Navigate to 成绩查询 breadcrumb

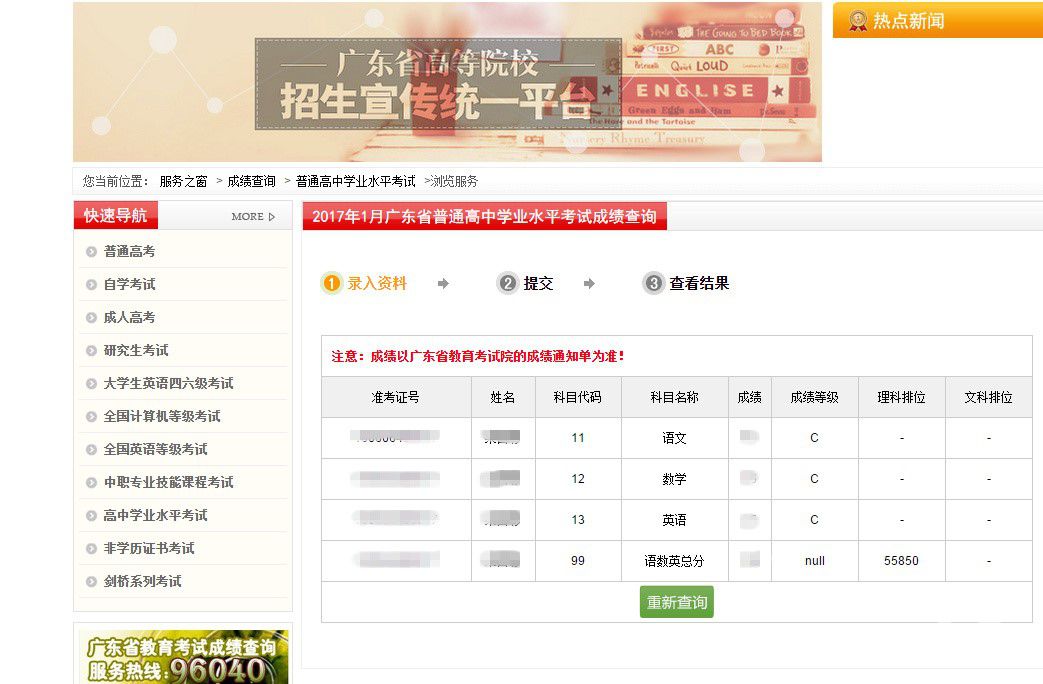tap(251, 182)
